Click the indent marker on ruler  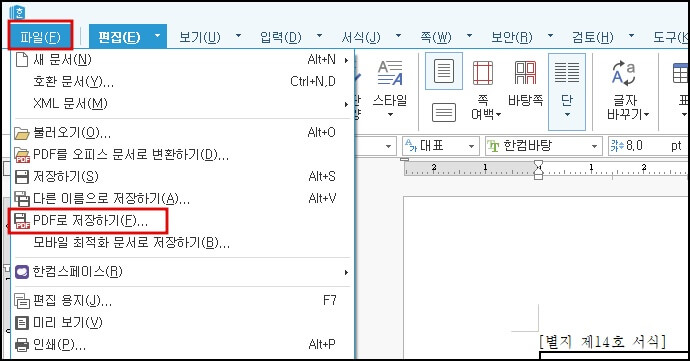point(539,169)
